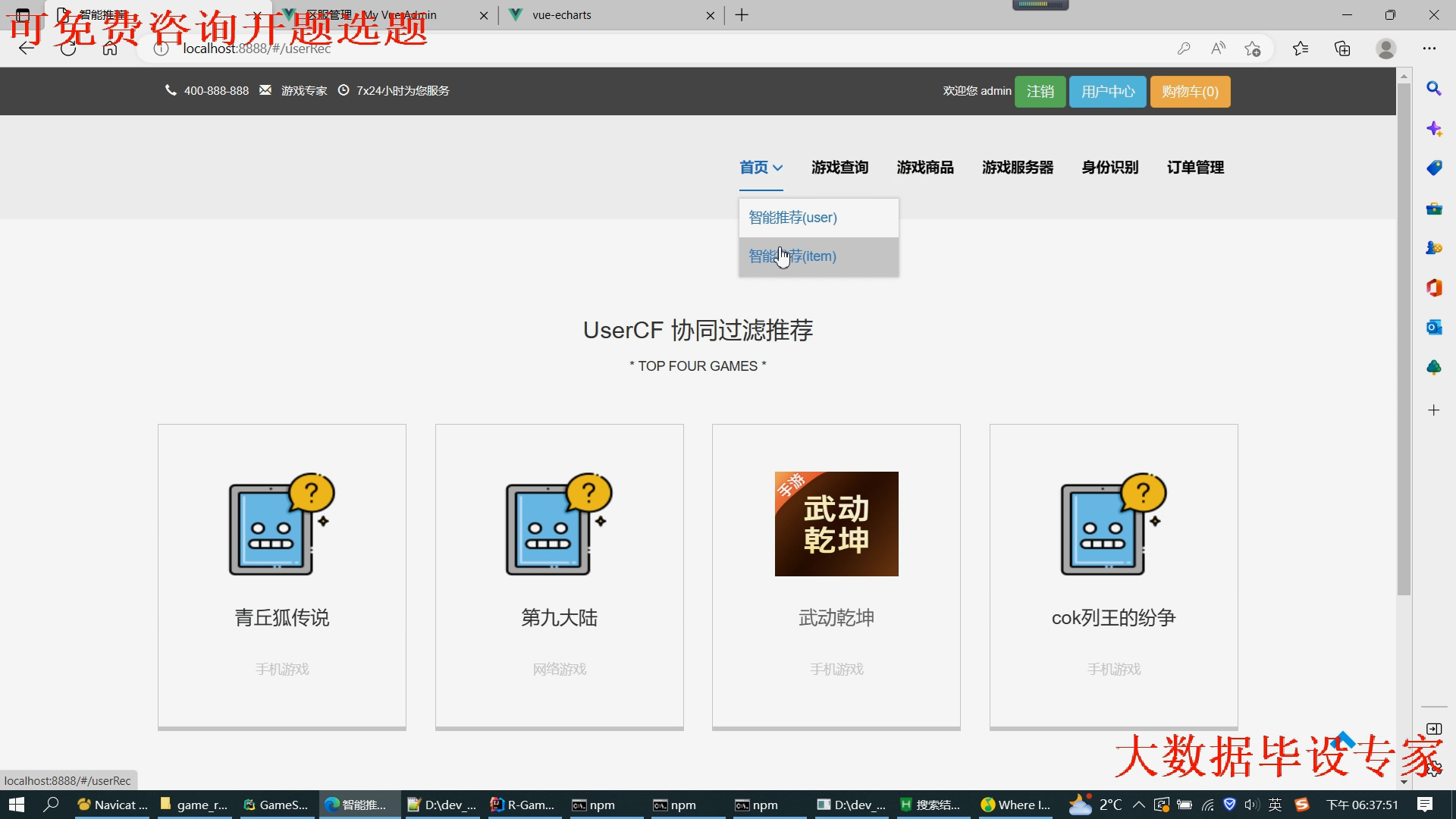Image resolution: width=1456 pixels, height=819 pixels.
Task: Click the 武动乾坤 game thumbnail
Action: (836, 524)
